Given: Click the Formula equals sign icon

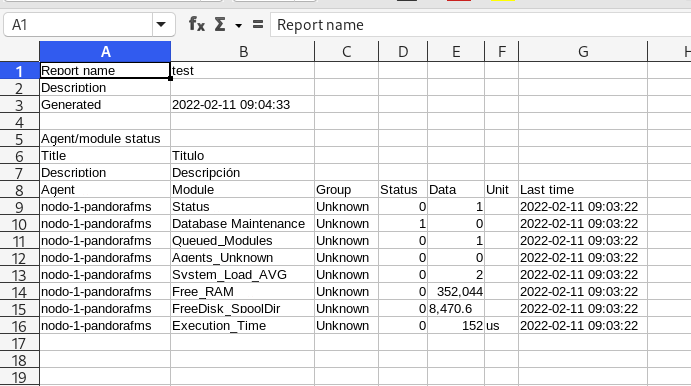Looking at the screenshot, I should click(x=258, y=25).
